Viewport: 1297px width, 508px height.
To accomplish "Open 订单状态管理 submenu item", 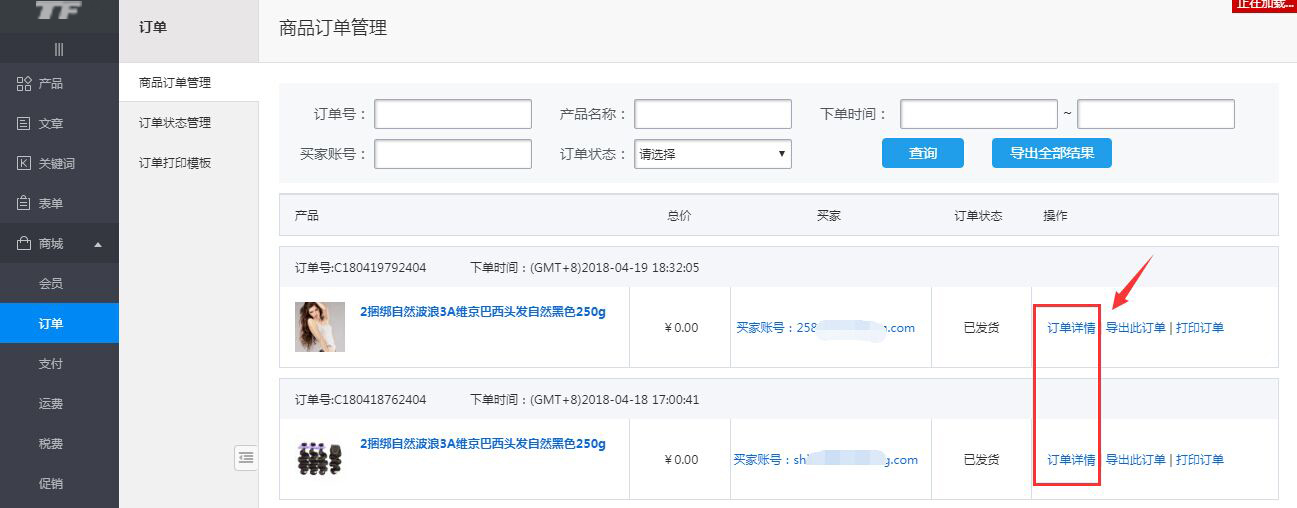I will tap(175, 123).
